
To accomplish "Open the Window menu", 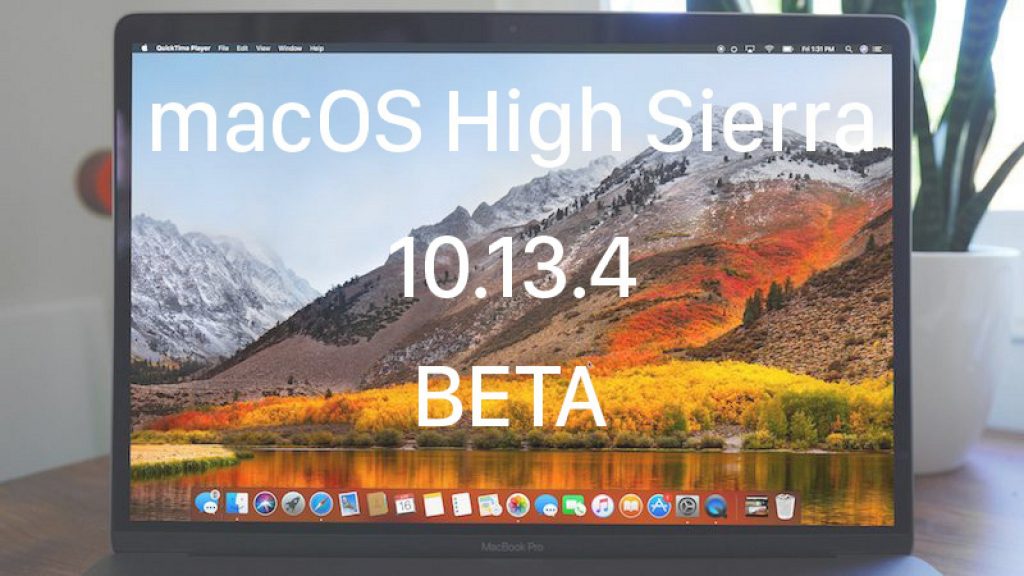I will (290, 48).
